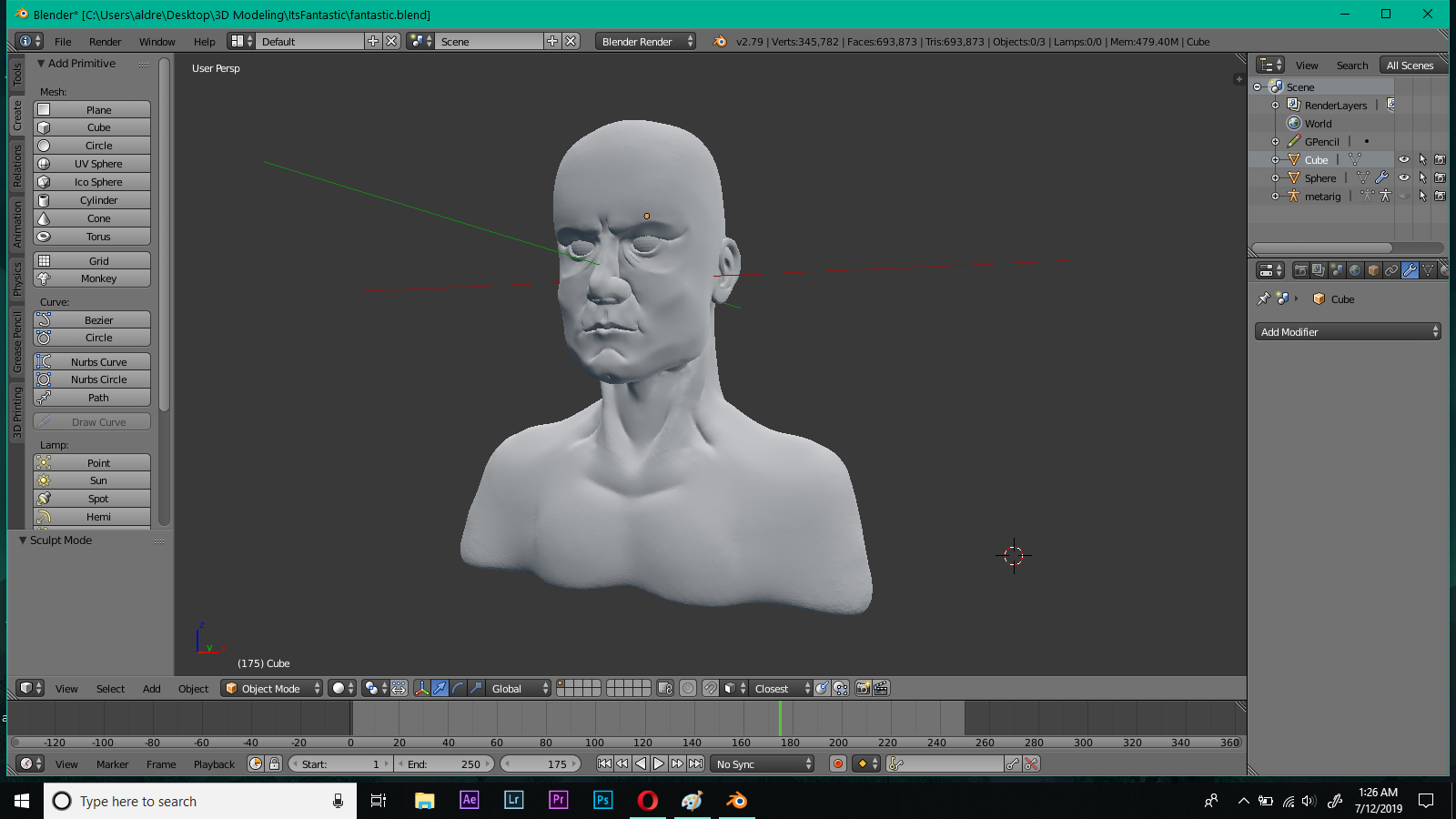The width and height of the screenshot is (1456, 819).
Task: Click the End frame 250 field
Action: (444, 763)
